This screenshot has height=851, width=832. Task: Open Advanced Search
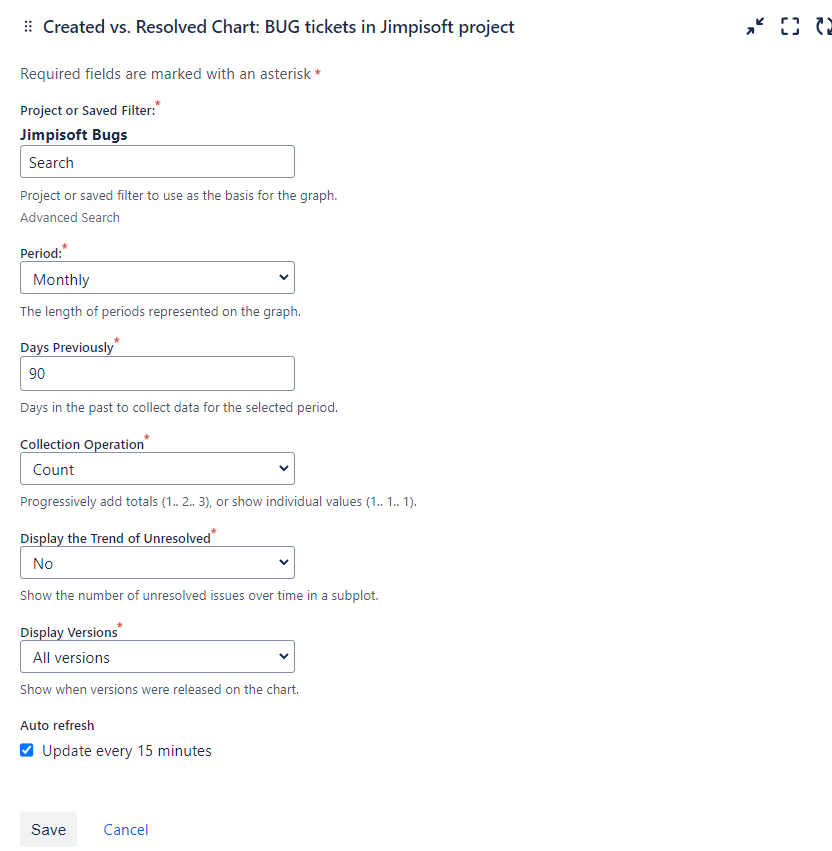[70, 217]
